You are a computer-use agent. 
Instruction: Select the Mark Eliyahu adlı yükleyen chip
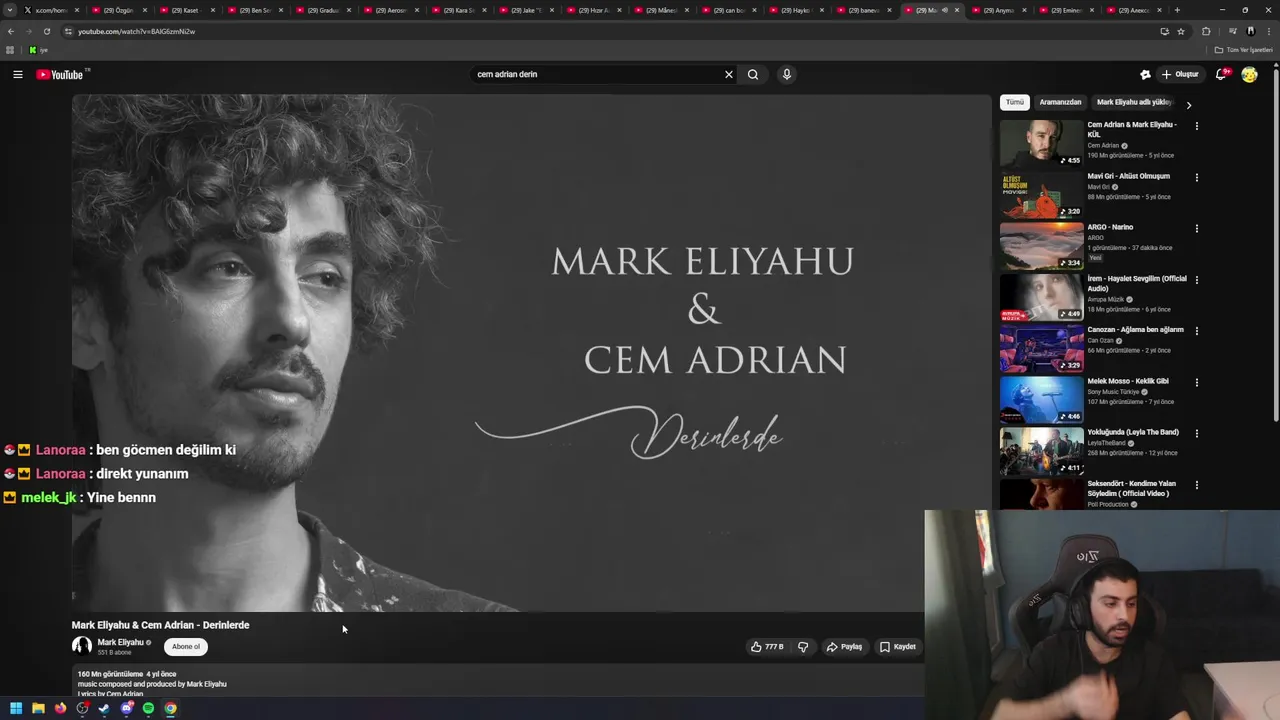1134,102
